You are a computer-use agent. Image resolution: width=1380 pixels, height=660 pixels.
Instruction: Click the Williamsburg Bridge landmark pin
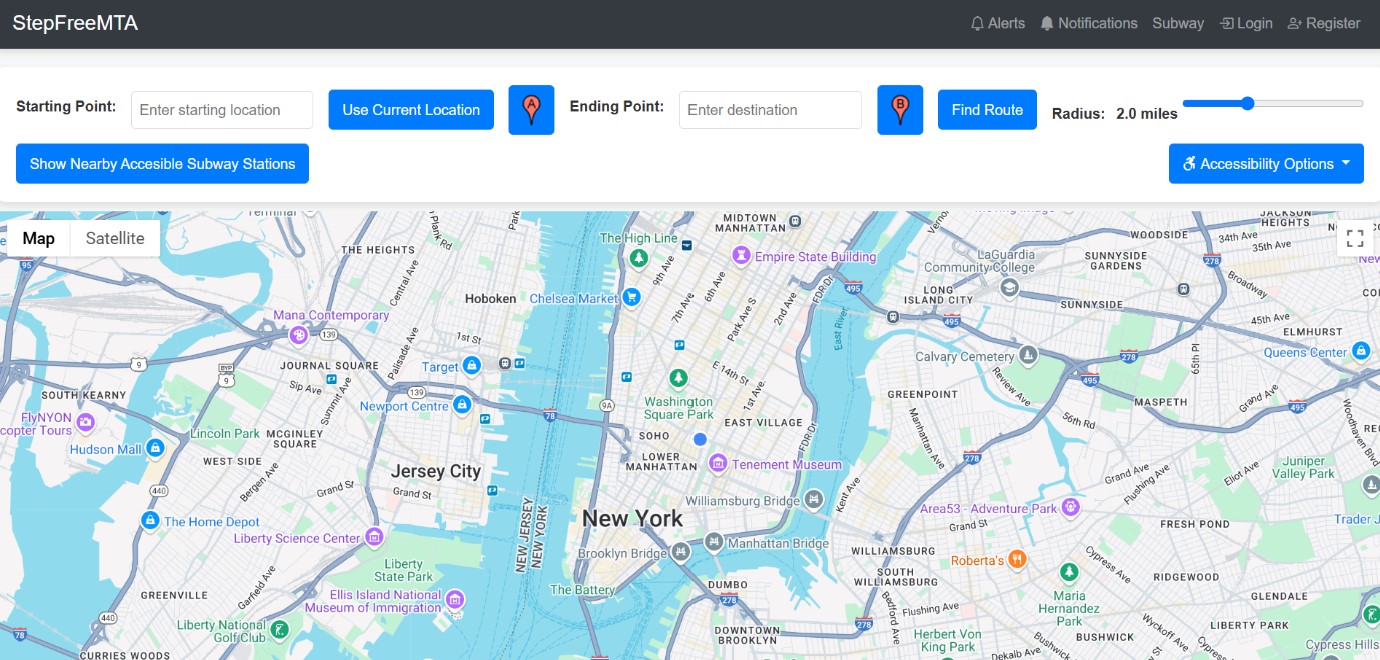(x=814, y=498)
